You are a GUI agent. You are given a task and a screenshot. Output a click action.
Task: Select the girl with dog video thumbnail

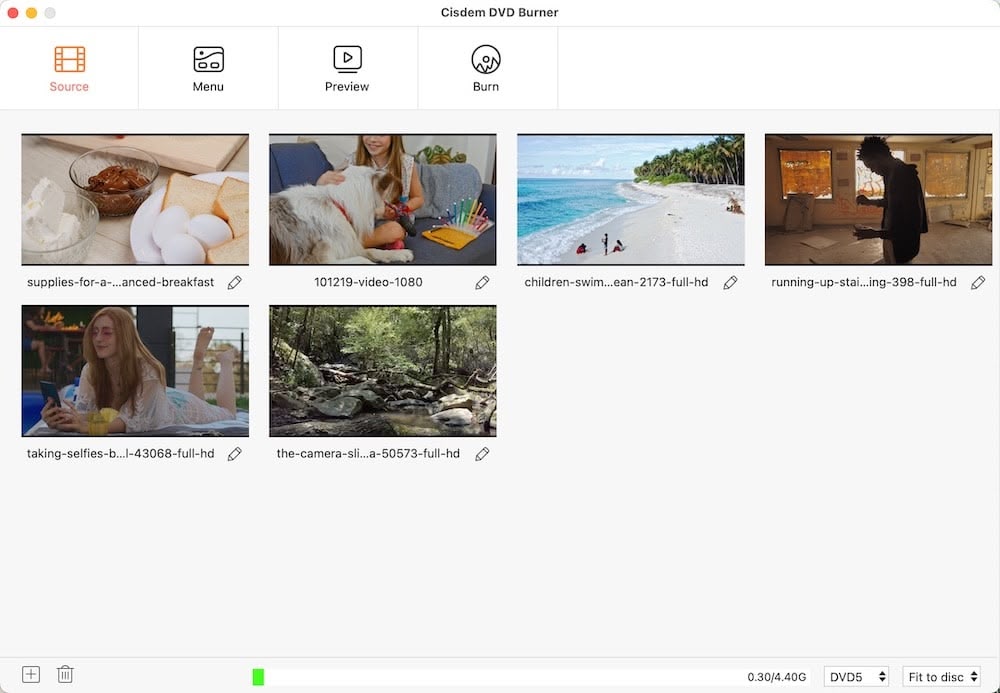[383, 200]
